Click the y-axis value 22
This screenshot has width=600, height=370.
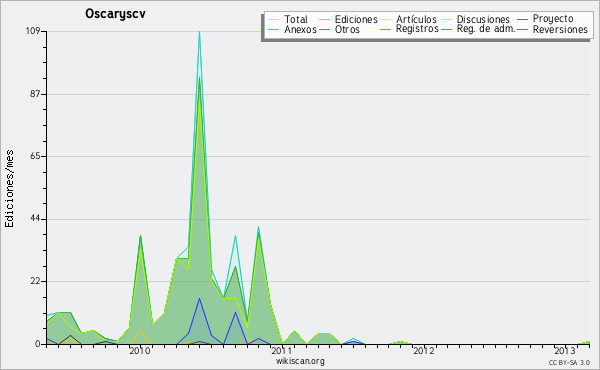(x=35, y=282)
